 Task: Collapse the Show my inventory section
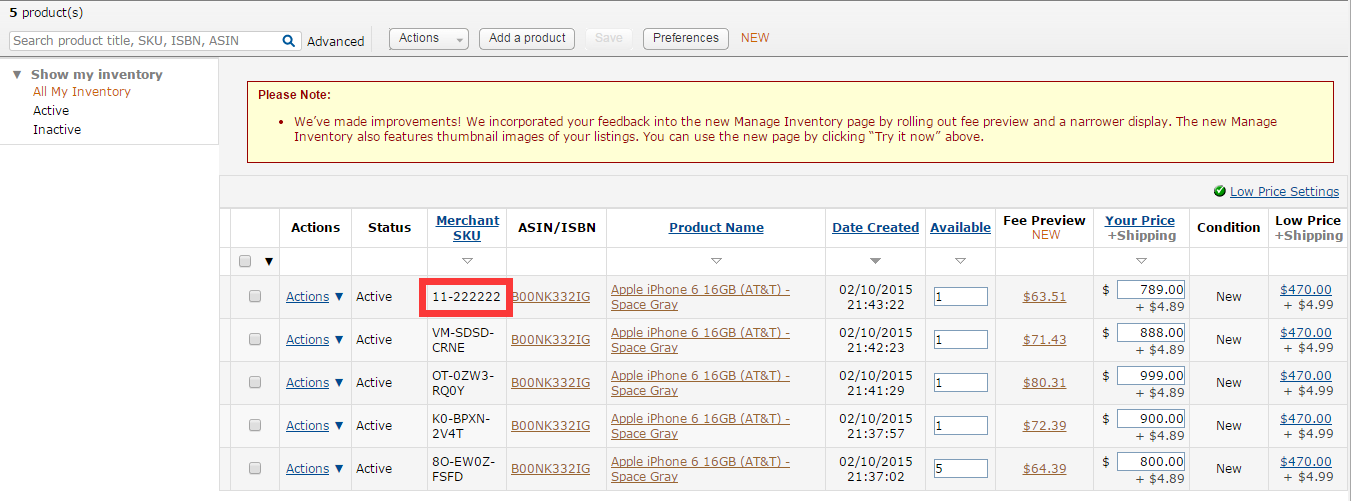[x=17, y=75]
